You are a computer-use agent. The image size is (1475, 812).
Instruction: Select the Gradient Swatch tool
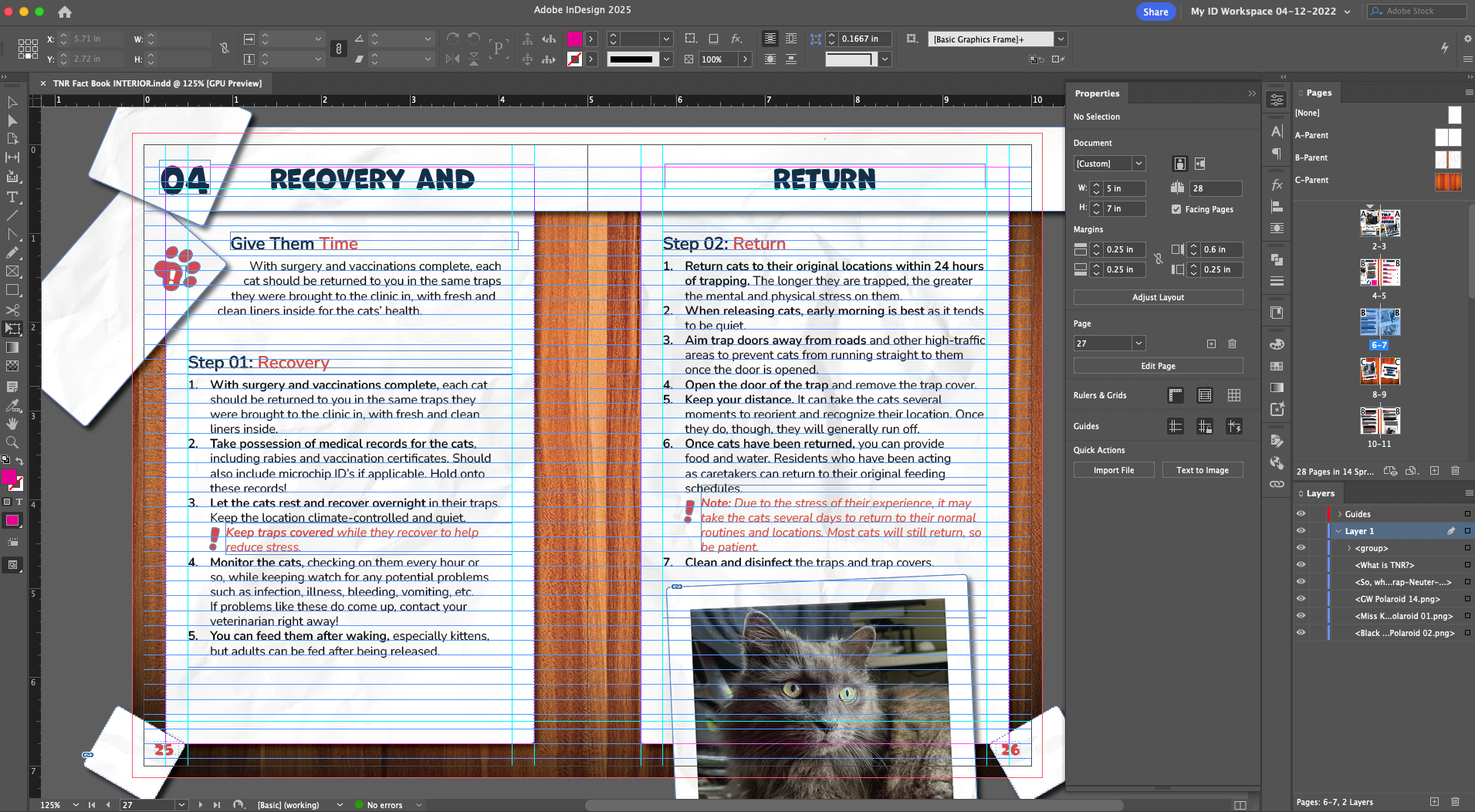click(12, 347)
